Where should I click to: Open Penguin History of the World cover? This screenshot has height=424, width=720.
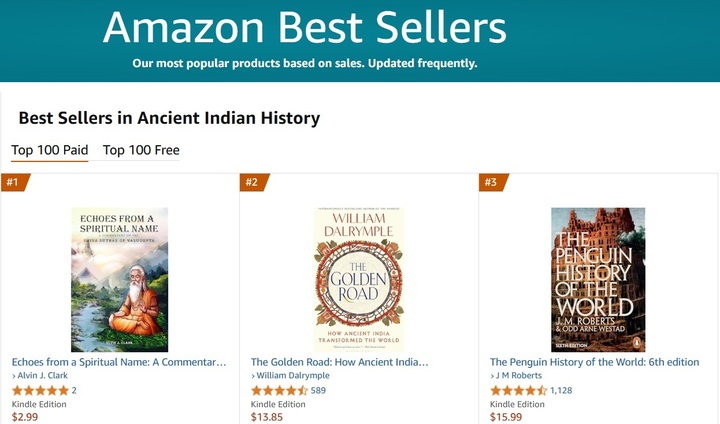tap(598, 280)
